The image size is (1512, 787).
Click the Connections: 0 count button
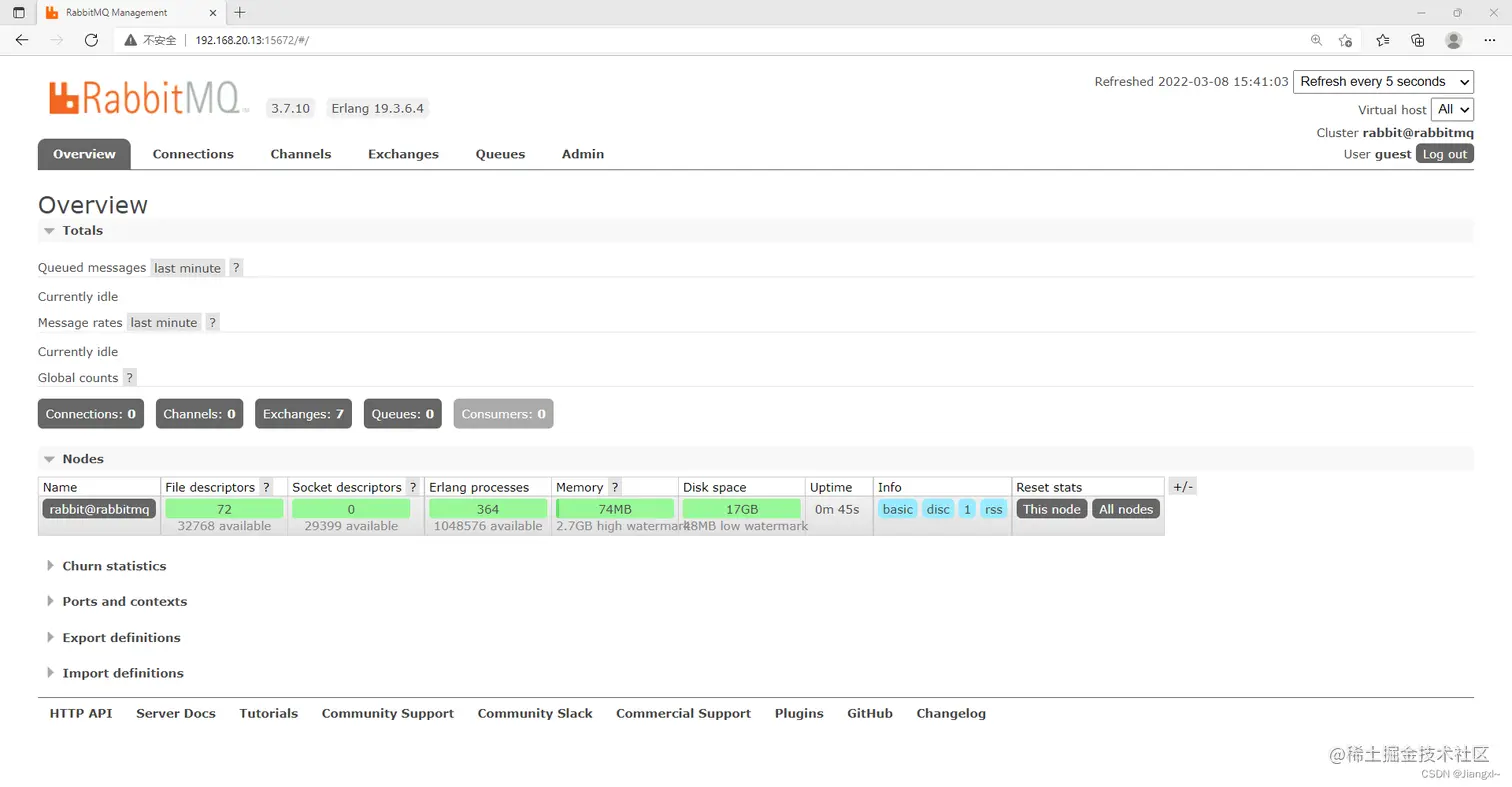[91, 414]
